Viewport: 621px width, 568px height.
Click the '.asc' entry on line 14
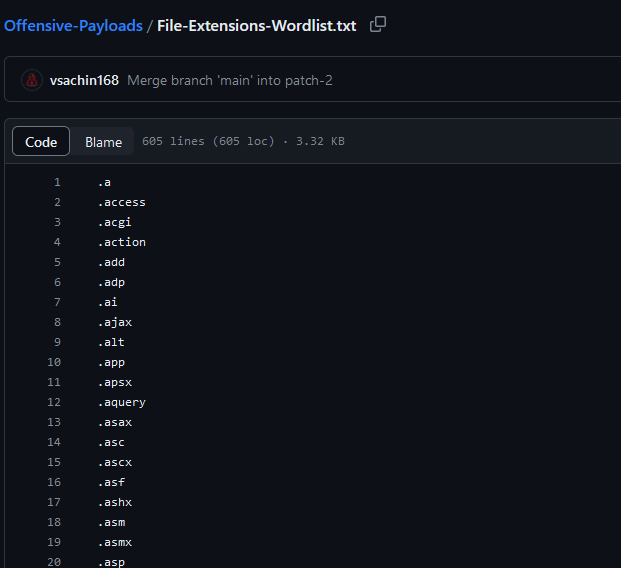(x=111, y=442)
